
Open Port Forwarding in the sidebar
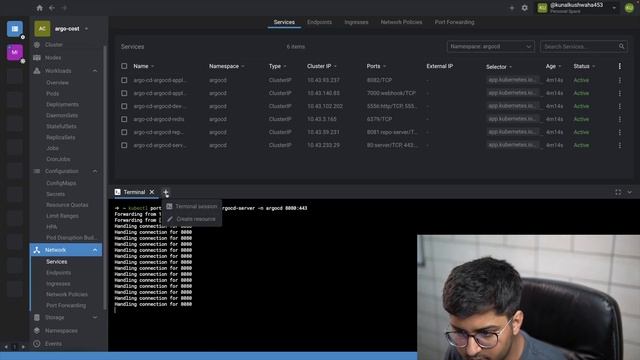66,305
